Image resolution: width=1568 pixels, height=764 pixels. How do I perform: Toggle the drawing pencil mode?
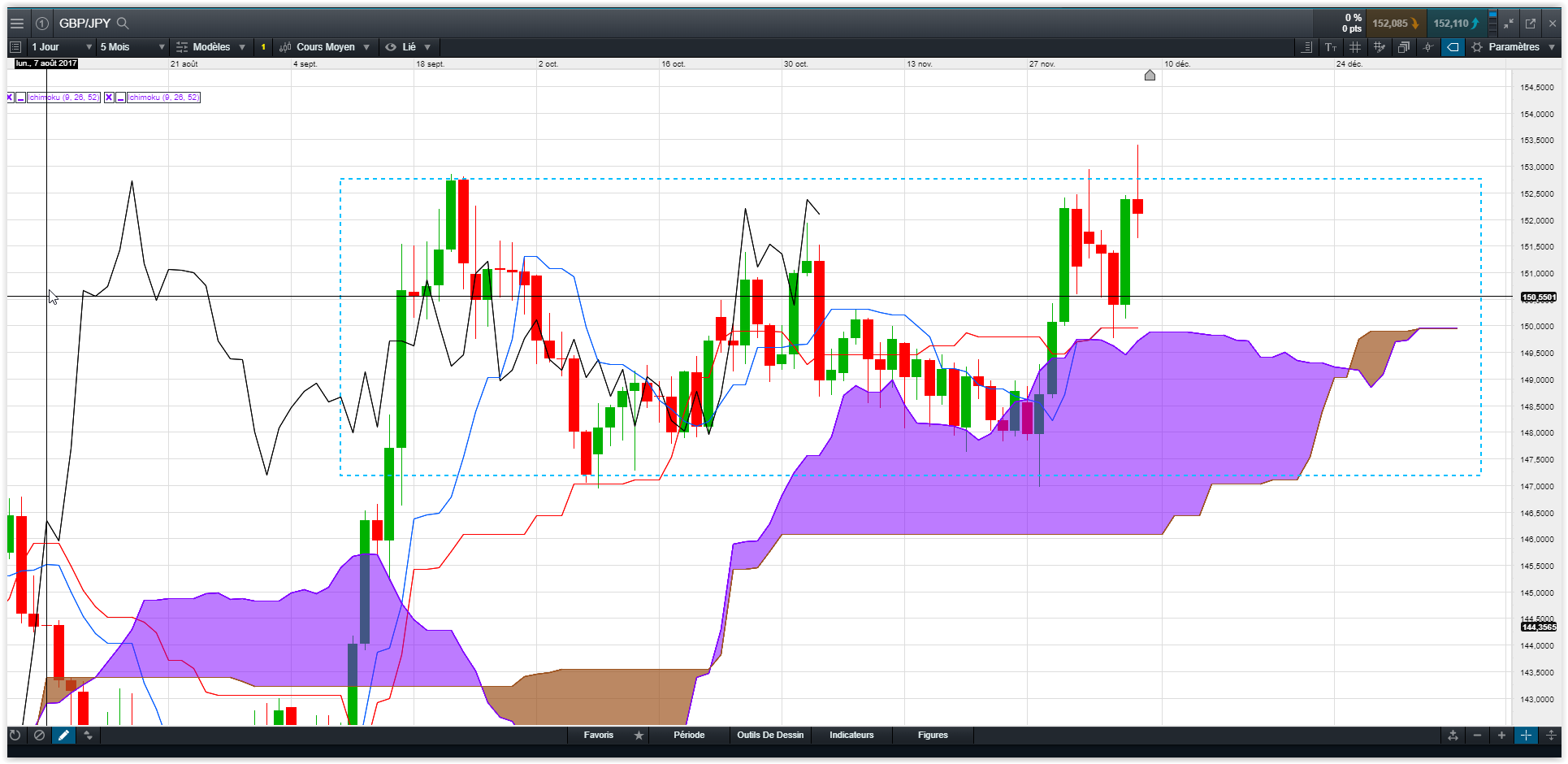63,736
